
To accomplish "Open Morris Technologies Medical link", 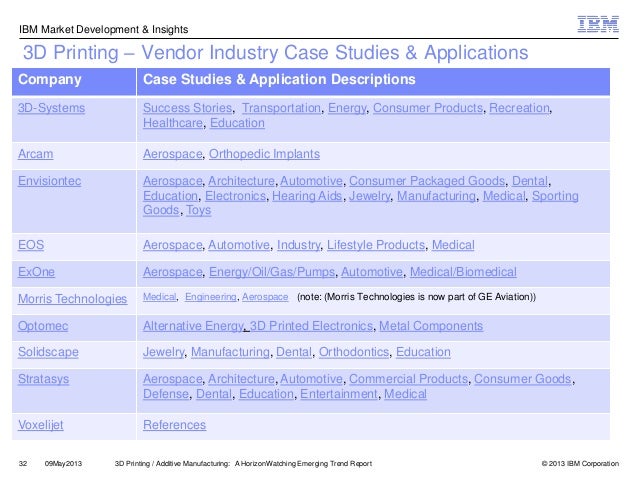I will (160, 297).
